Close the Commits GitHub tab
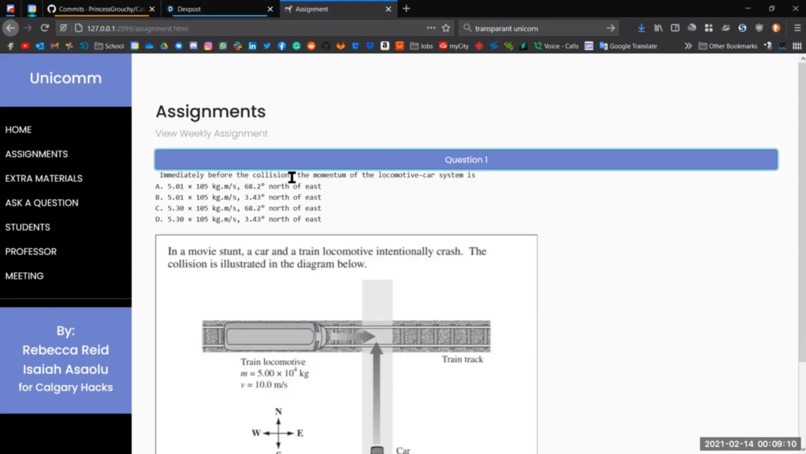 click(152, 9)
